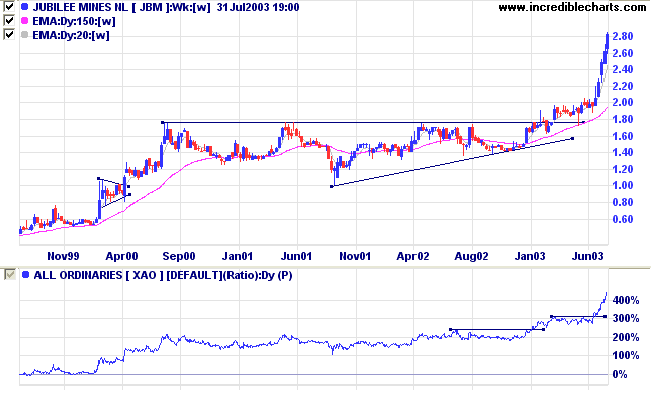The image size is (651, 395).
Task: Click the 2.40 price axis value
Action: click(x=623, y=69)
